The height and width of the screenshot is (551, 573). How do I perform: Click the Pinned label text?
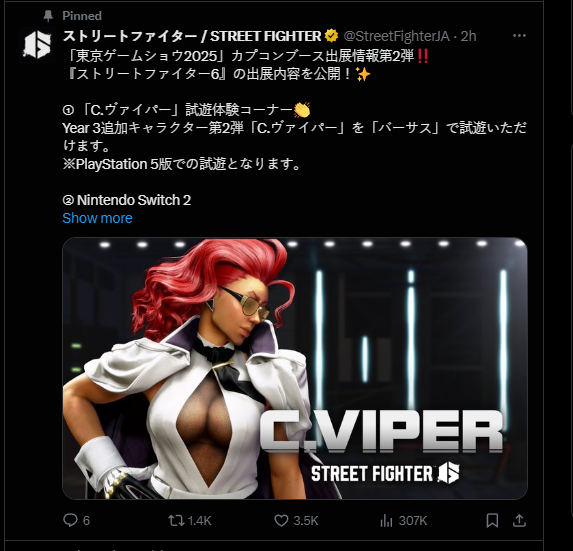tap(82, 16)
